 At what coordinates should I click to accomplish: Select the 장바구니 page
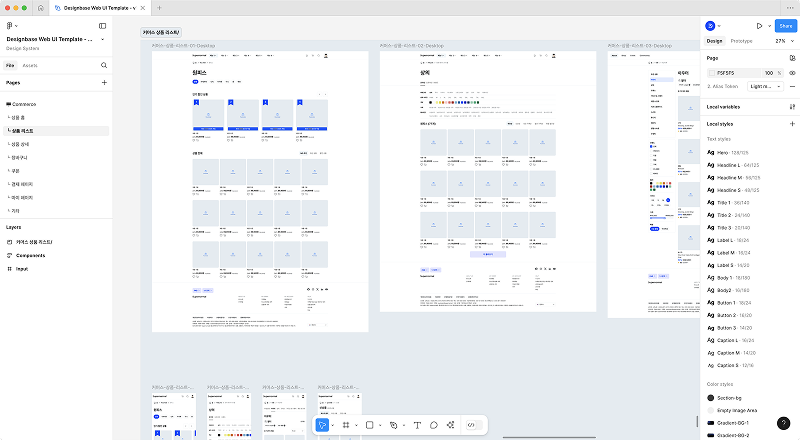pos(56,157)
